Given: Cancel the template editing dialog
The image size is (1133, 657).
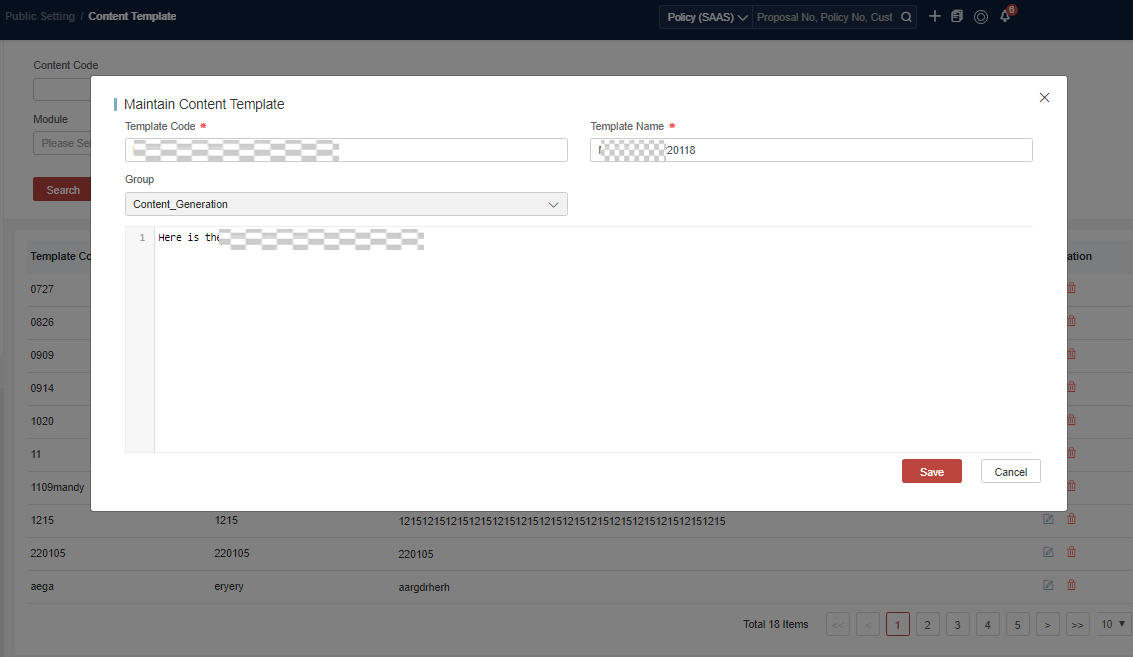Looking at the screenshot, I should click(x=1010, y=472).
